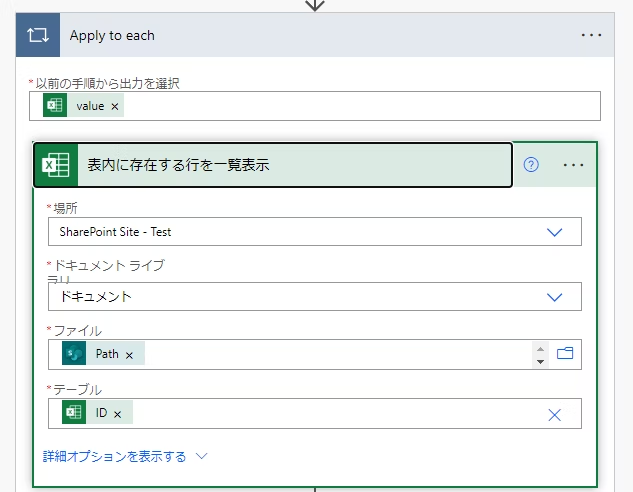The image size is (633, 492).
Task: Click into the output selection field
Action: (315, 106)
